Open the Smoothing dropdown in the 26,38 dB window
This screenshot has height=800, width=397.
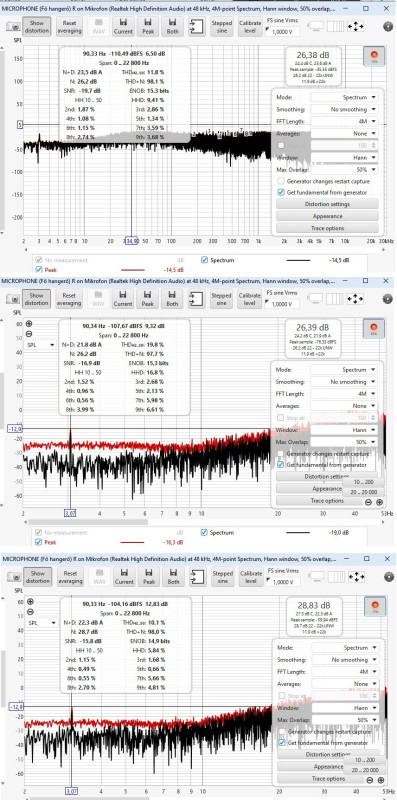344,109
